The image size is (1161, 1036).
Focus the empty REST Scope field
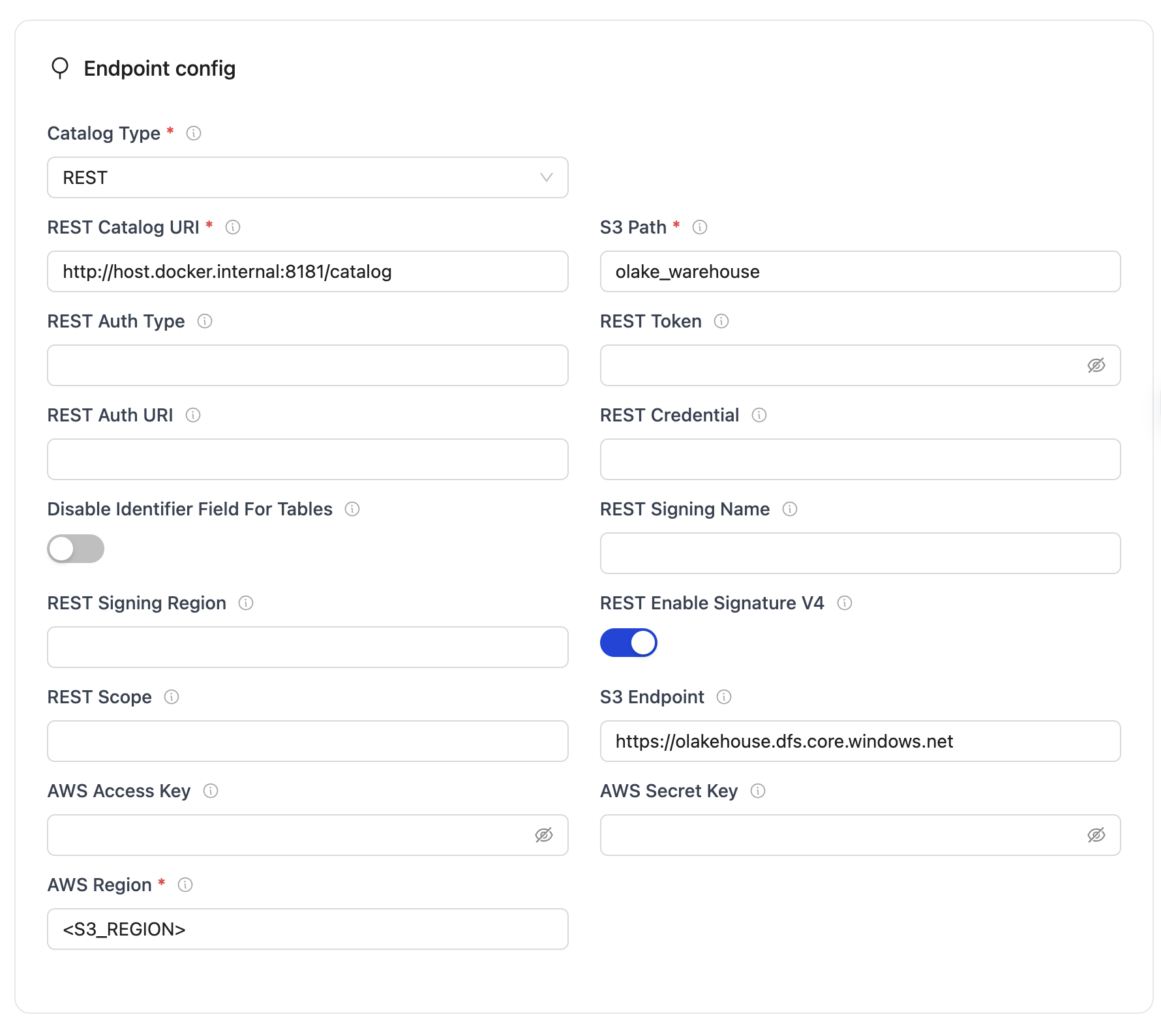click(x=307, y=741)
